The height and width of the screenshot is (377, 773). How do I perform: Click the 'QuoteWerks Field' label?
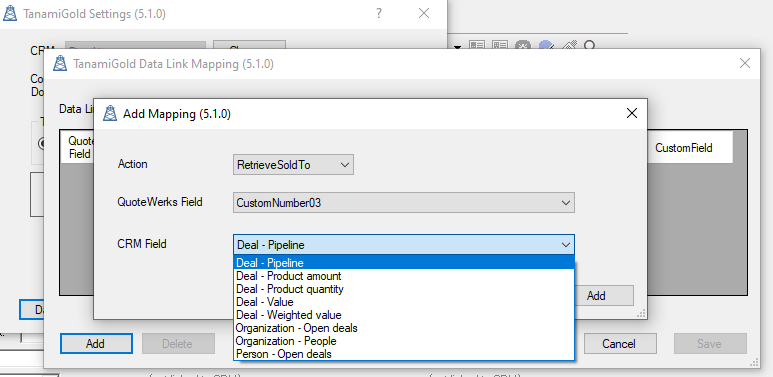click(160, 202)
